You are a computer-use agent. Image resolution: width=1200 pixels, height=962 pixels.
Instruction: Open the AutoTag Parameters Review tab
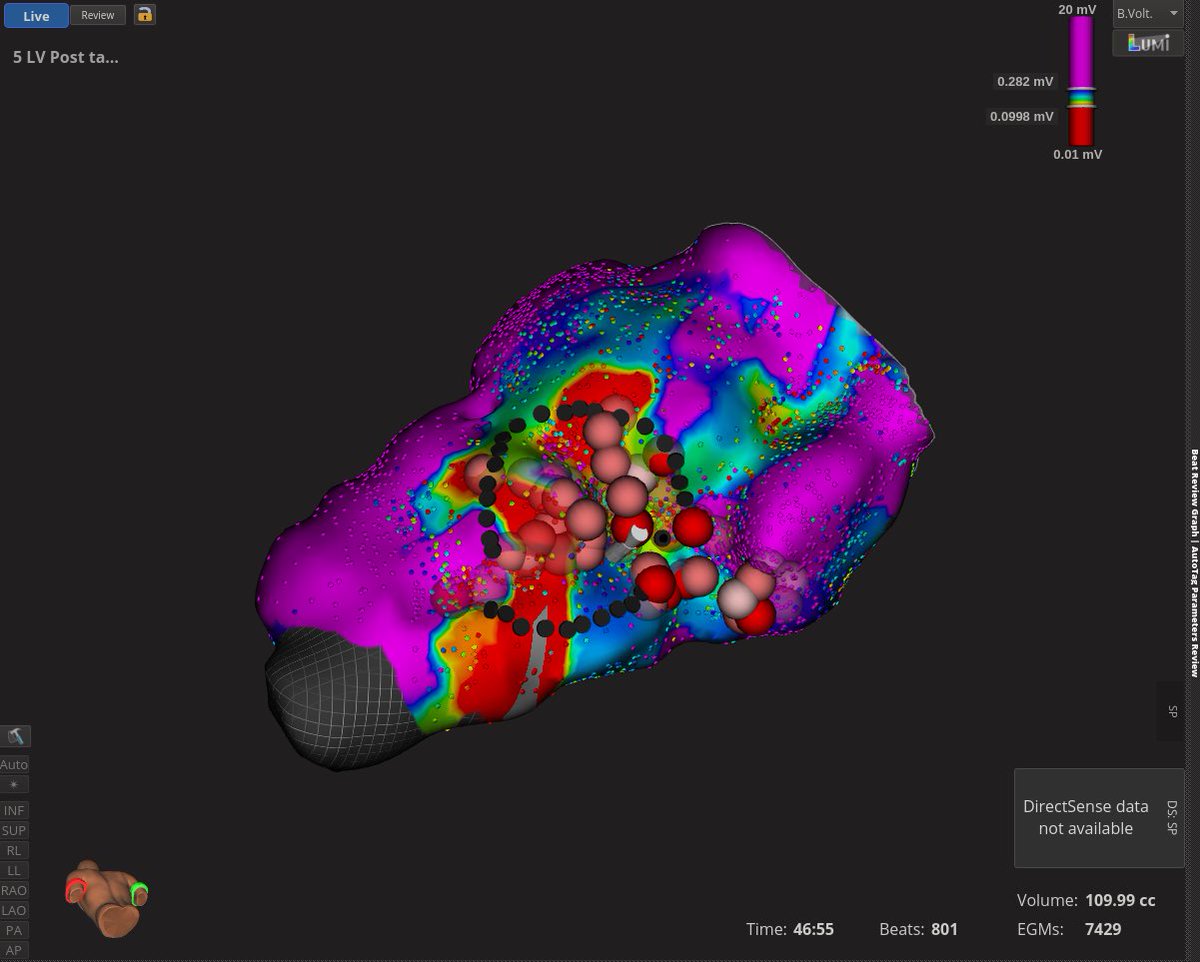tap(1191, 600)
